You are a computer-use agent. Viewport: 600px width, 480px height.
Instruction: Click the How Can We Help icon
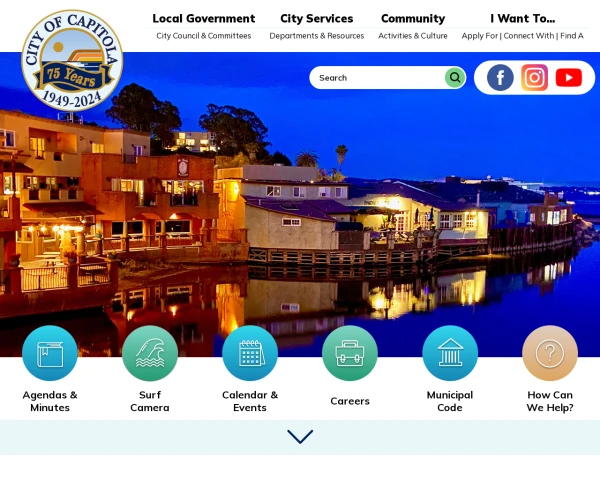point(550,353)
